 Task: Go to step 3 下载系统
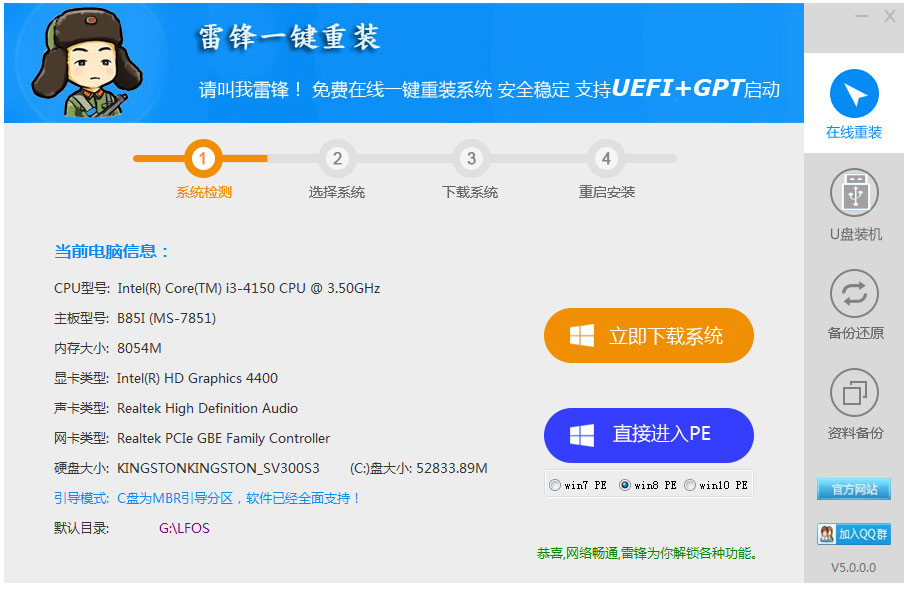coord(471,158)
